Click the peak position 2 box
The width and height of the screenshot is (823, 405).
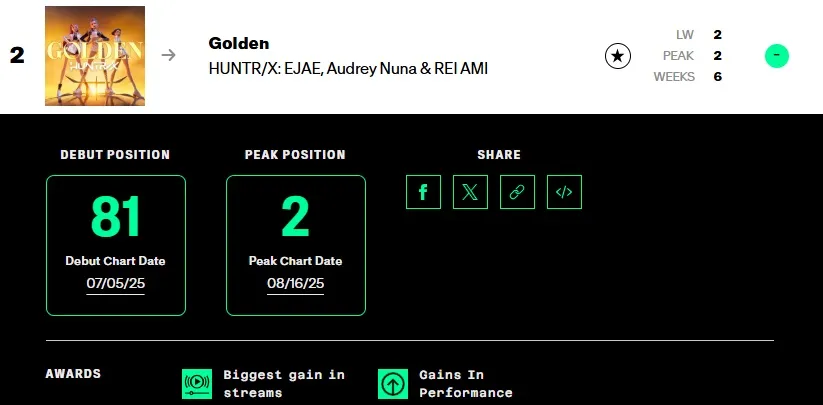tap(296, 246)
